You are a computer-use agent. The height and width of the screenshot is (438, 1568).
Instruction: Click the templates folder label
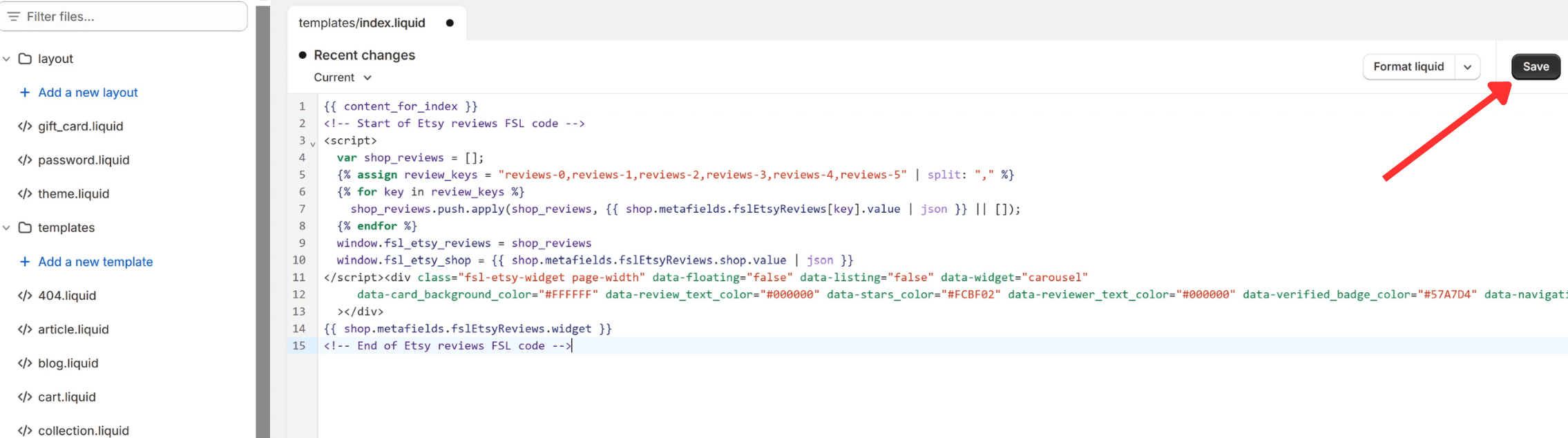66,227
